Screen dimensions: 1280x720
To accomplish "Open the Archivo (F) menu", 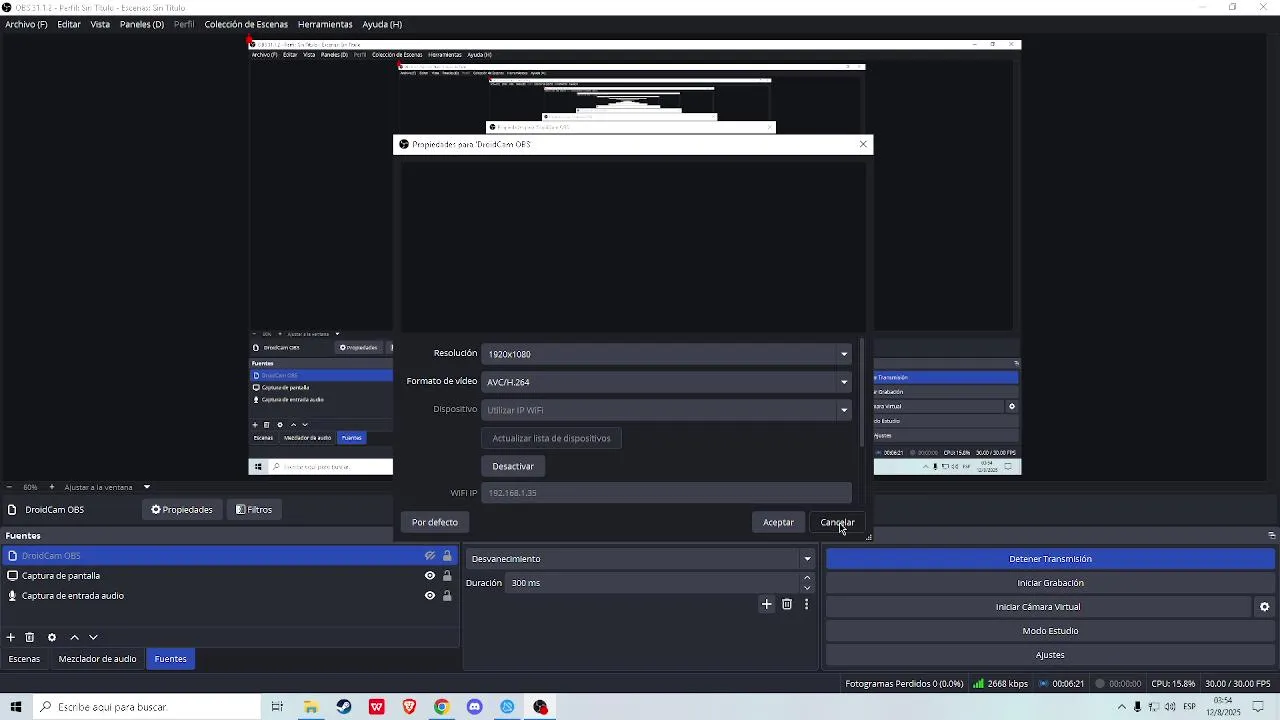I will 26,24.
